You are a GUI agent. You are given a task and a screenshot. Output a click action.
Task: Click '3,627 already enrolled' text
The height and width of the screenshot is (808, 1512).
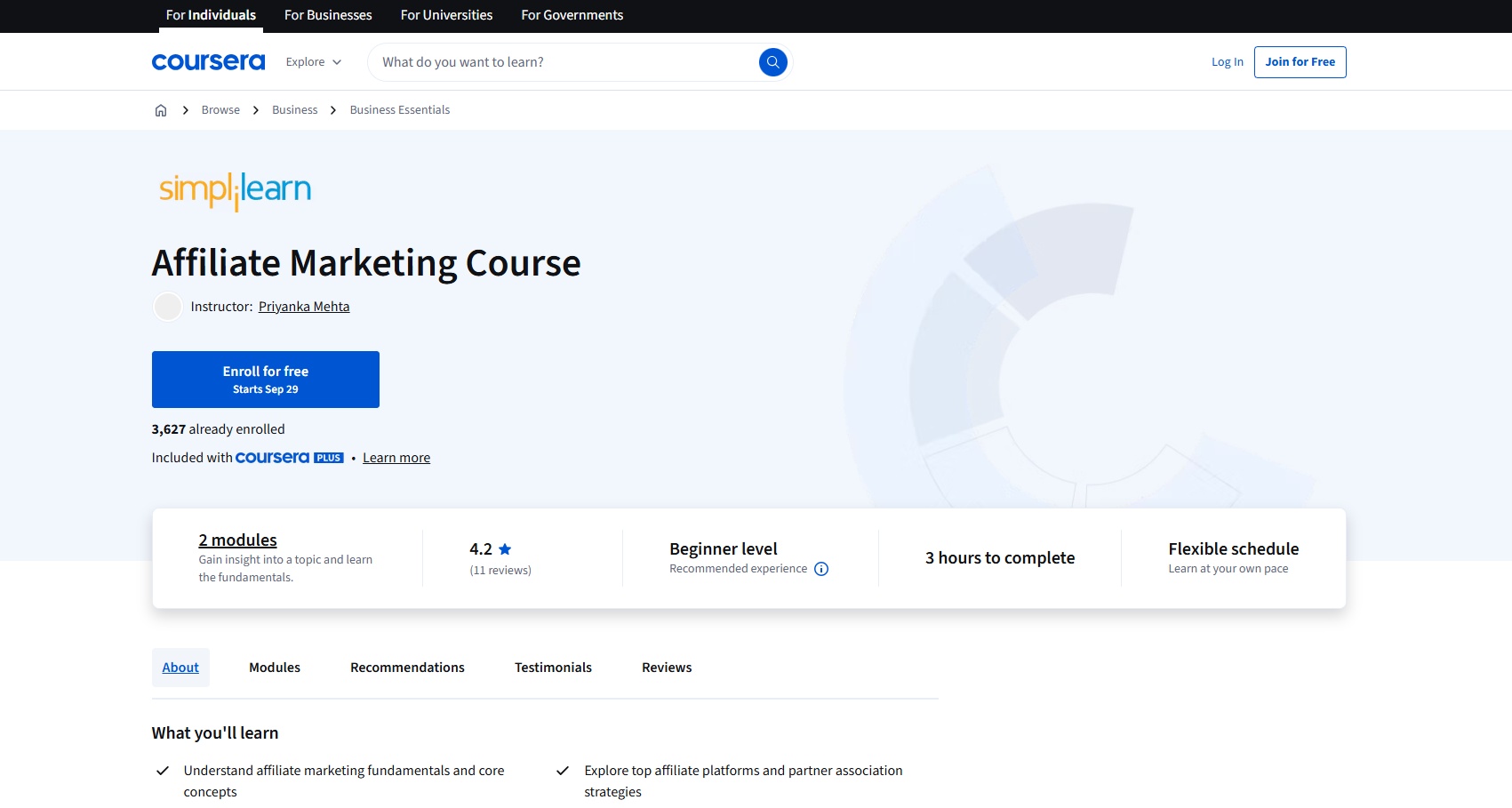click(219, 429)
